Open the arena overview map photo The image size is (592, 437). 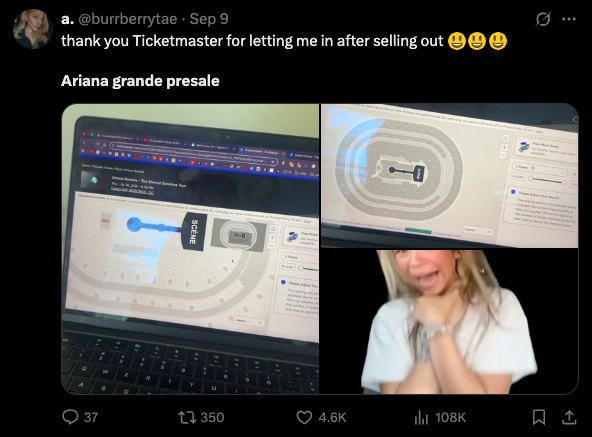[x=449, y=176]
